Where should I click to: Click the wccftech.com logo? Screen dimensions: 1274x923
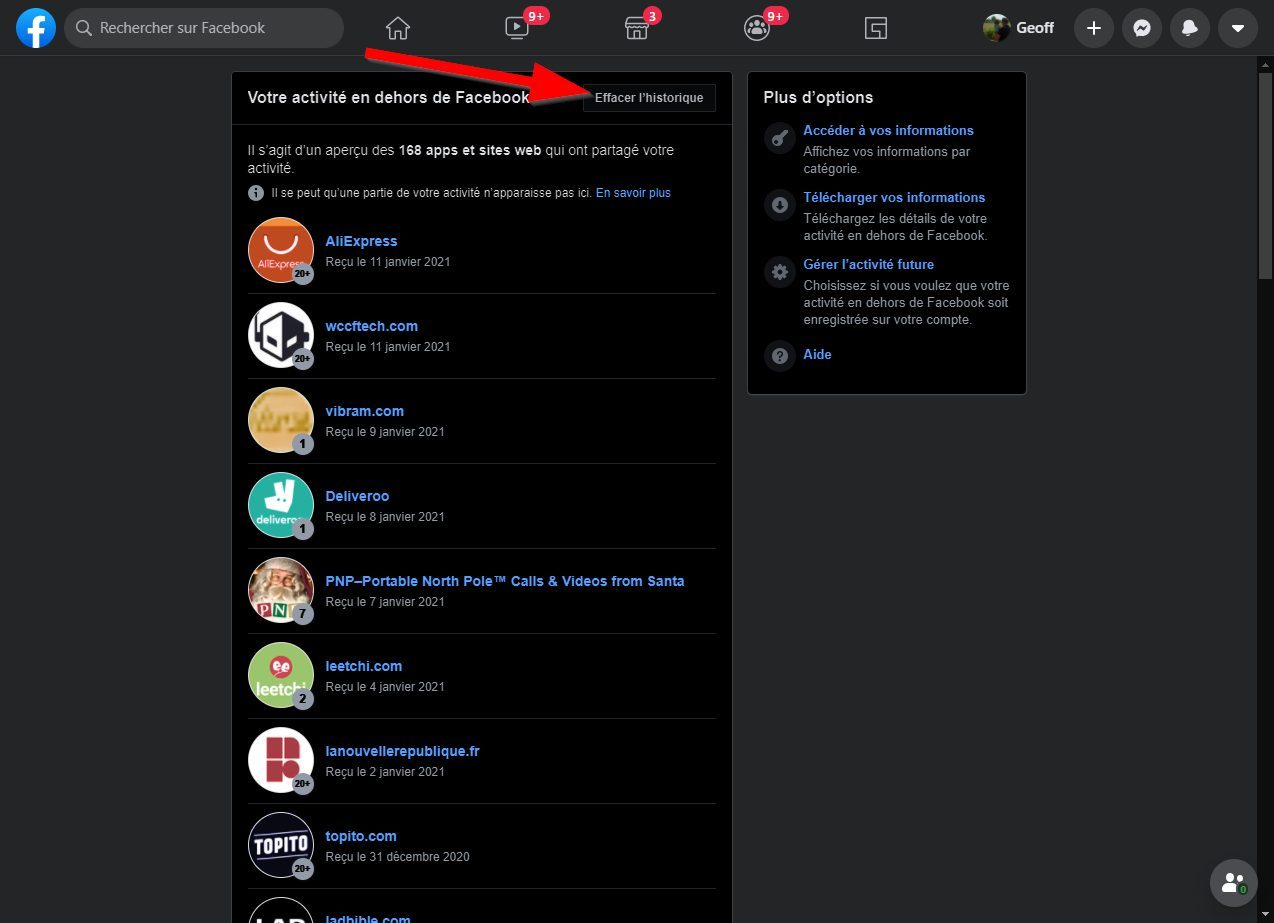pyautogui.click(x=281, y=335)
